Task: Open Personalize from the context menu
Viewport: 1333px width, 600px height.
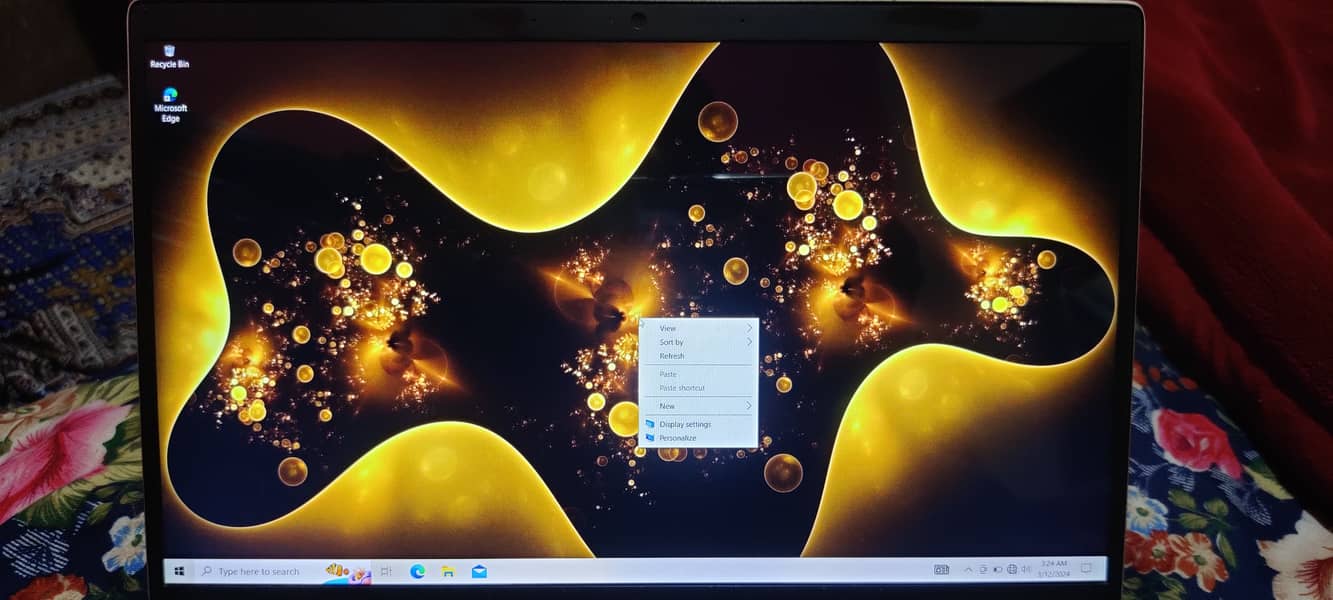Action: 698,438
